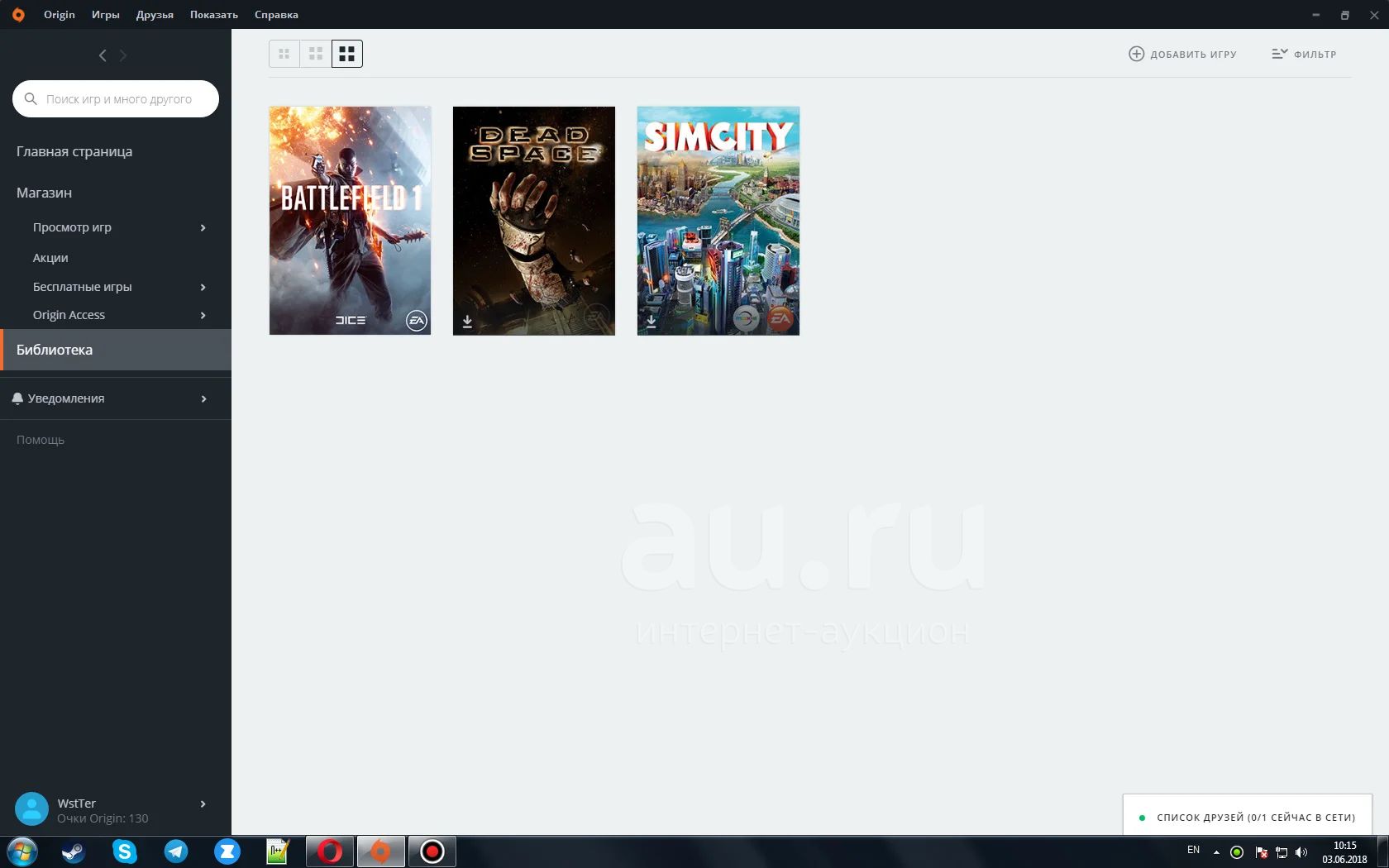Expand the Уведомления panel arrow
Viewport: 1389px width, 868px height.
pyautogui.click(x=203, y=399)
